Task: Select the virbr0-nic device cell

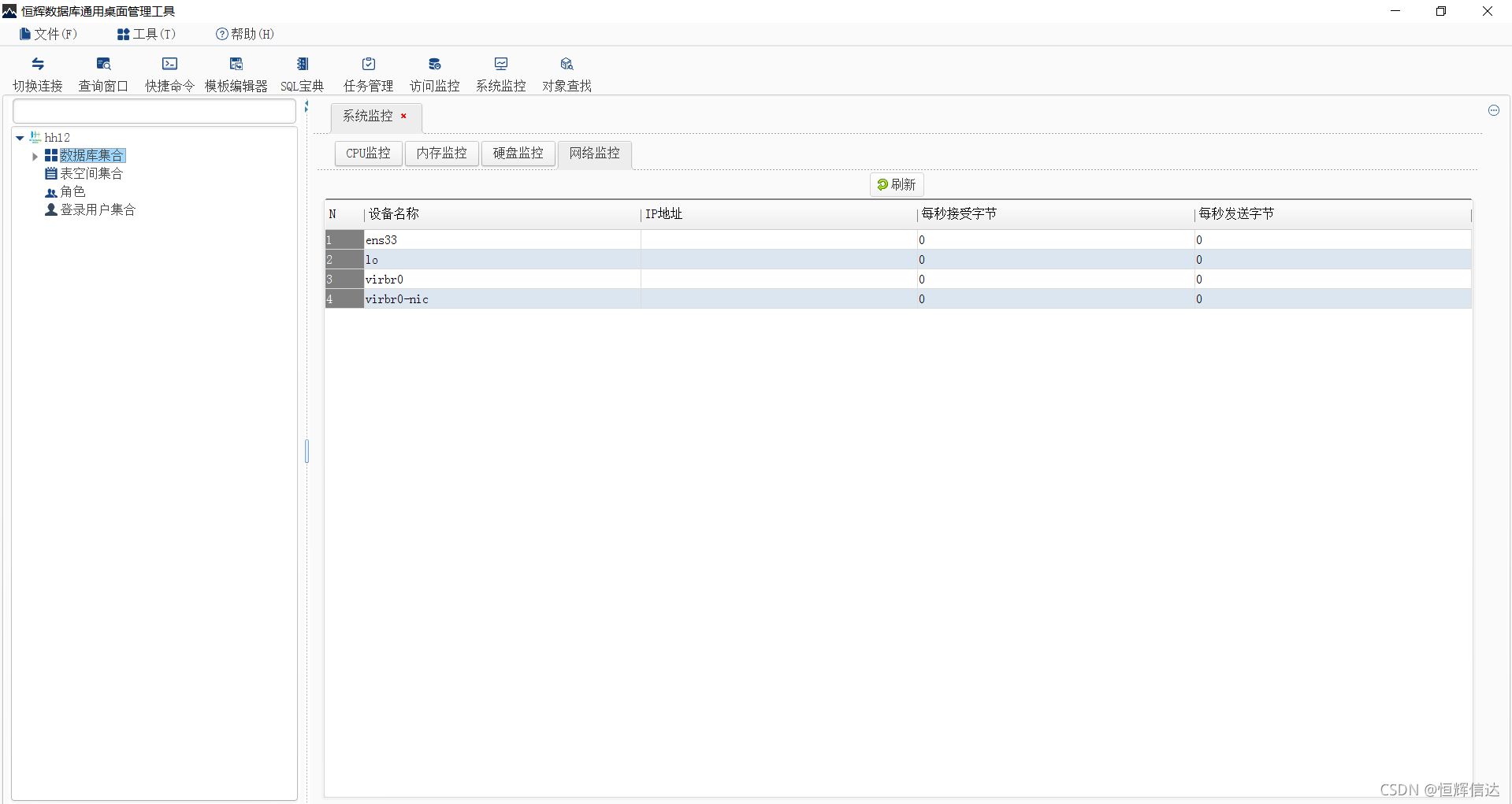Action: (503, 299)
